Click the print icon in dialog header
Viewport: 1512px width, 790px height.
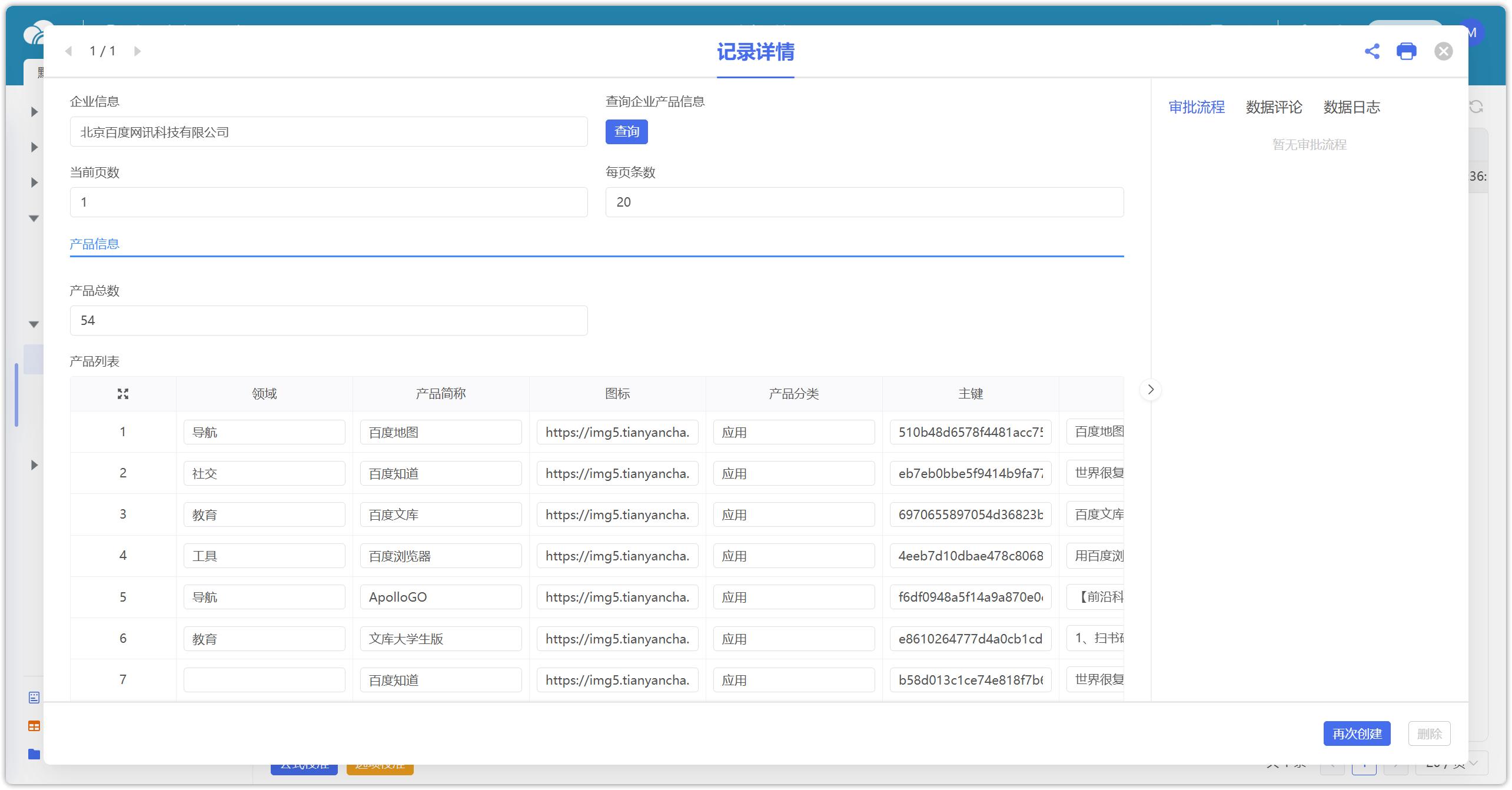pyautogui.click(x=1406, y=51)
